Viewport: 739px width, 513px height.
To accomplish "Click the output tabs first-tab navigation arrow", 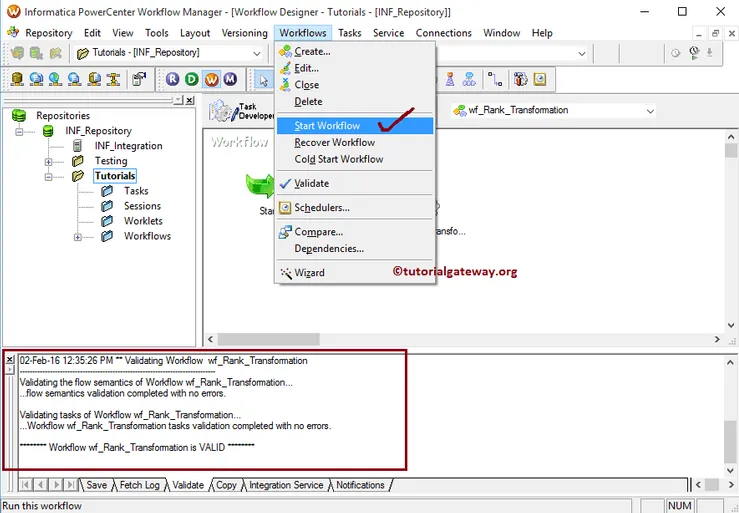I will 25,485.
